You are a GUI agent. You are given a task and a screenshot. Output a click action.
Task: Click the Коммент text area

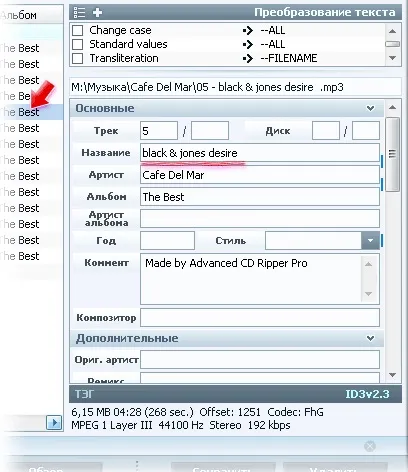[260, 279]
